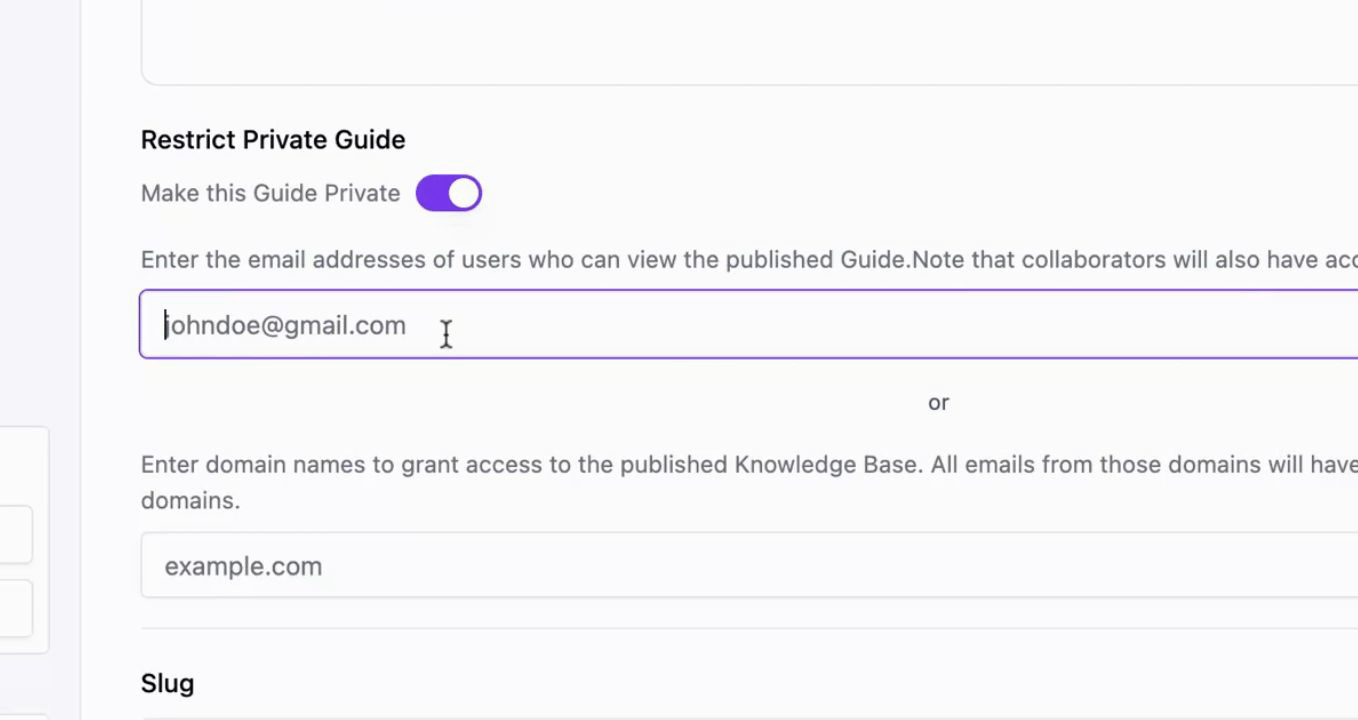Click the word "domains." on the wrapped line
1358x720 pixels.
point(190,500)
